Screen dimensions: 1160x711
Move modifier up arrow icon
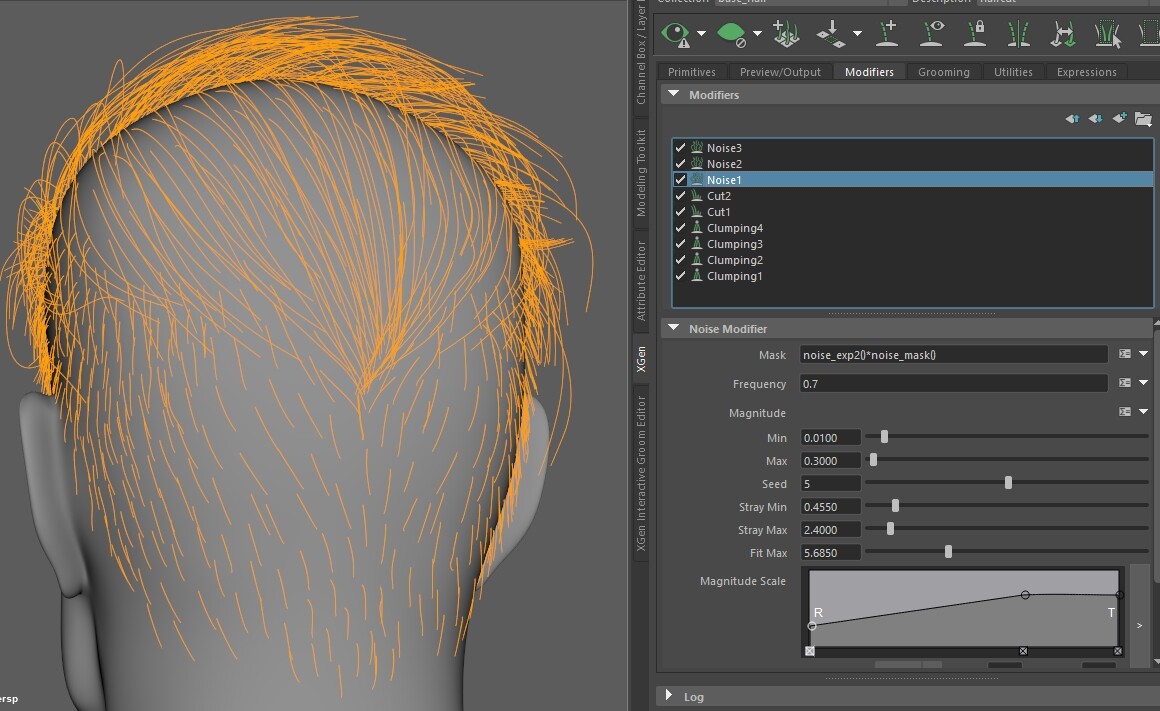[1072, 118]
